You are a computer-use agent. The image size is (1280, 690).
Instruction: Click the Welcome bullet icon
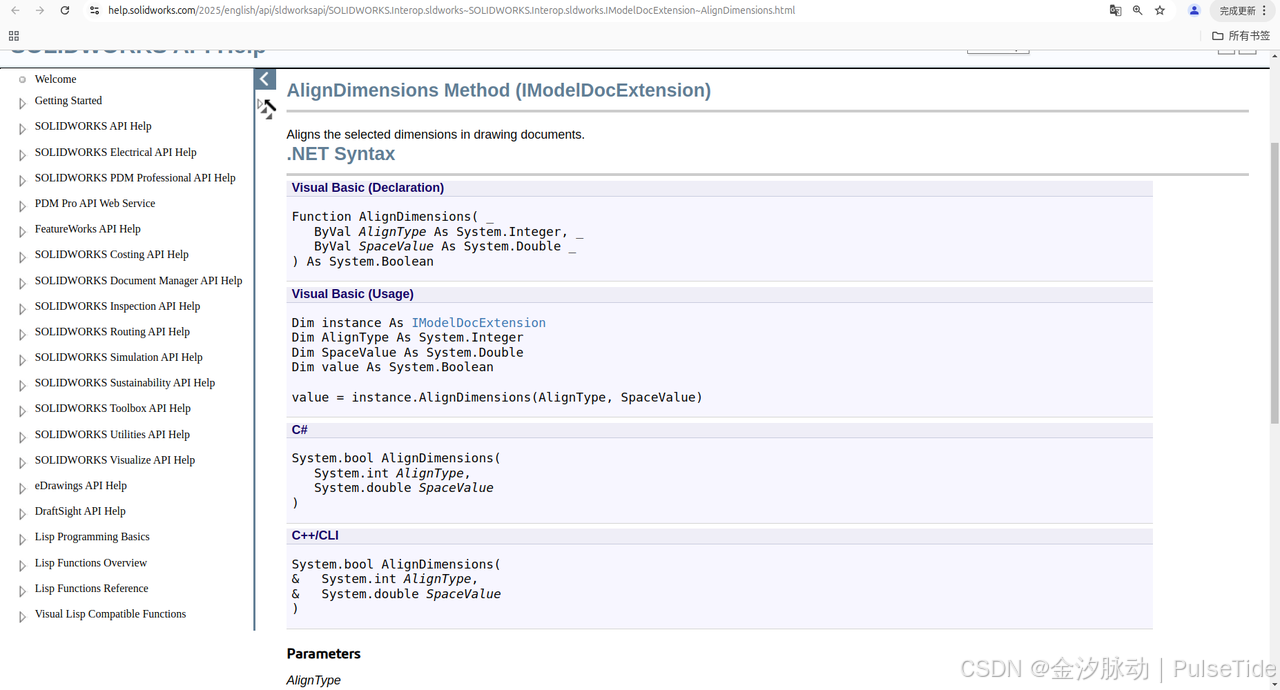(x=22, y=79)
